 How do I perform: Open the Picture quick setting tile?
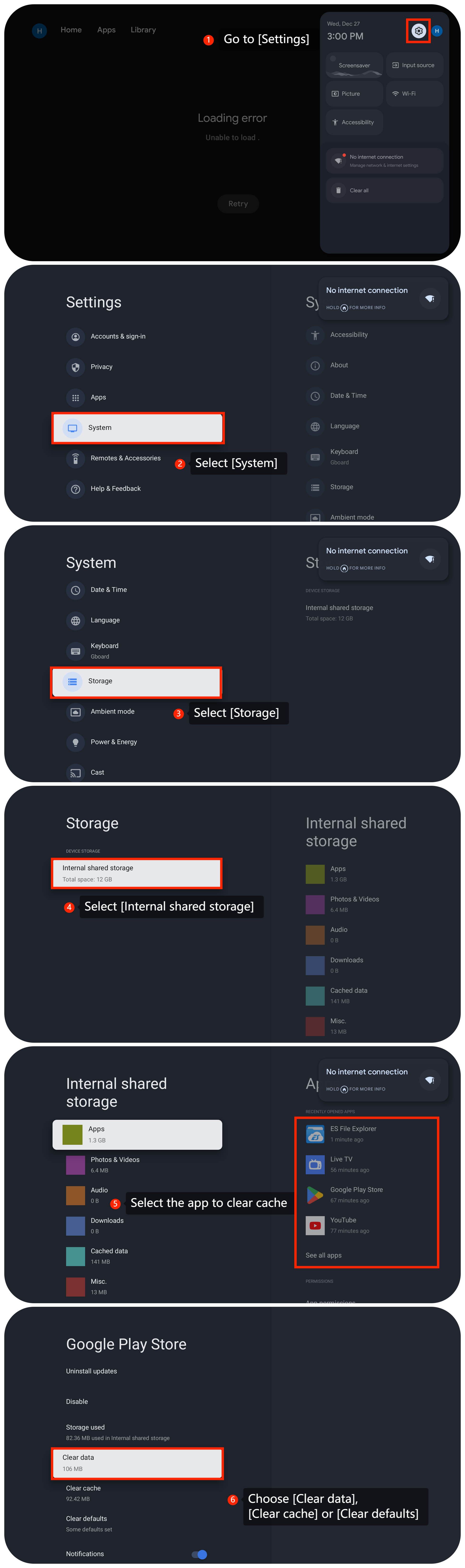[x=354, y=94]
